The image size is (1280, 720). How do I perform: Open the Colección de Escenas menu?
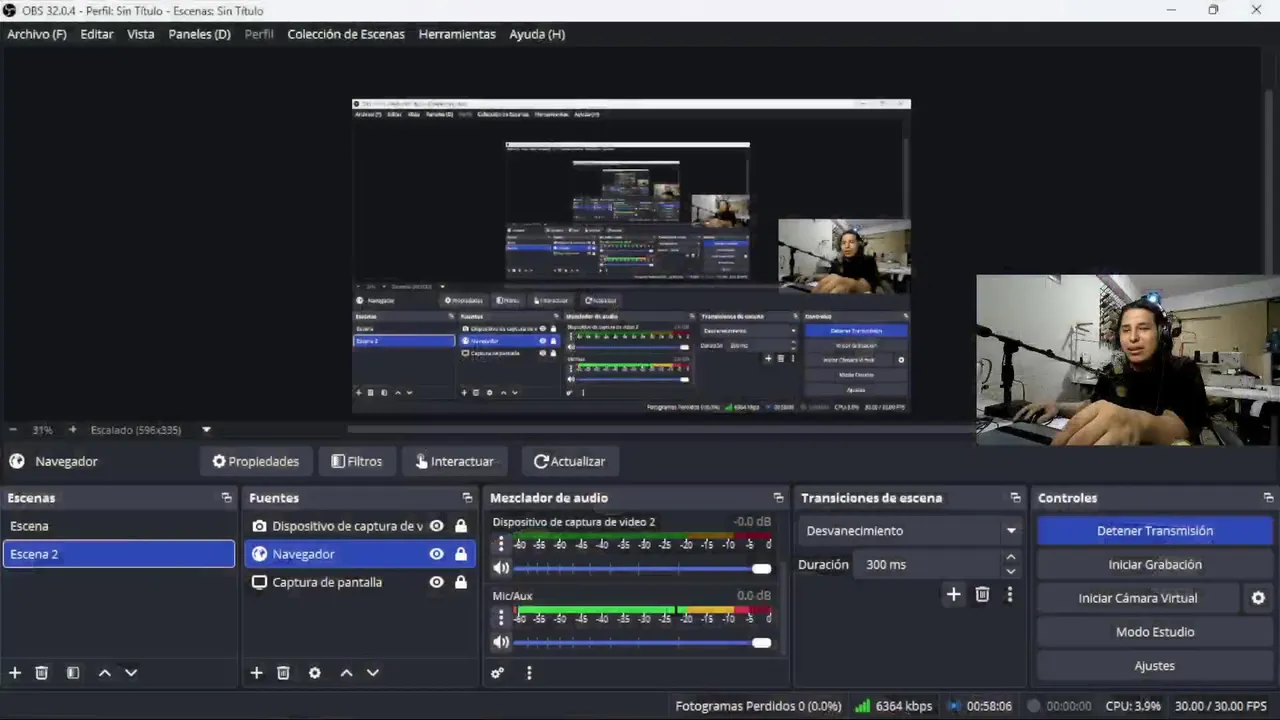pyautogui.click(x=346, y=34)
